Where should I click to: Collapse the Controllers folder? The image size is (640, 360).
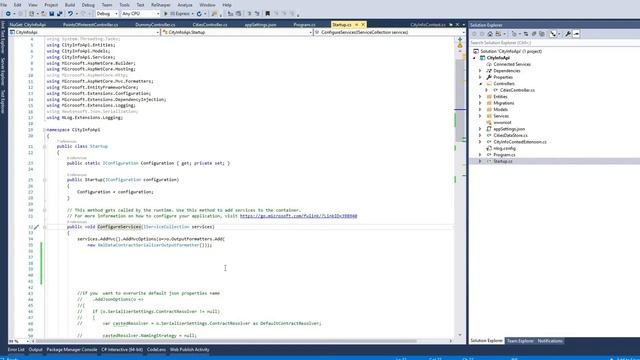tap(480, 84)
